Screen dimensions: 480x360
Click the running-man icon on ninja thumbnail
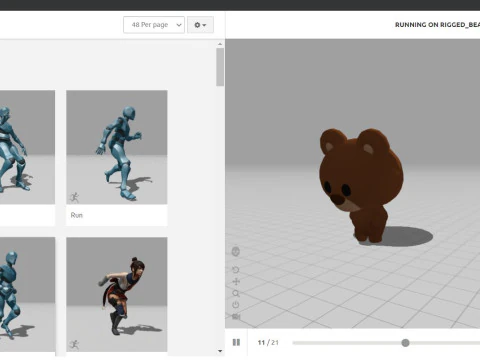(x=74, y=345)
